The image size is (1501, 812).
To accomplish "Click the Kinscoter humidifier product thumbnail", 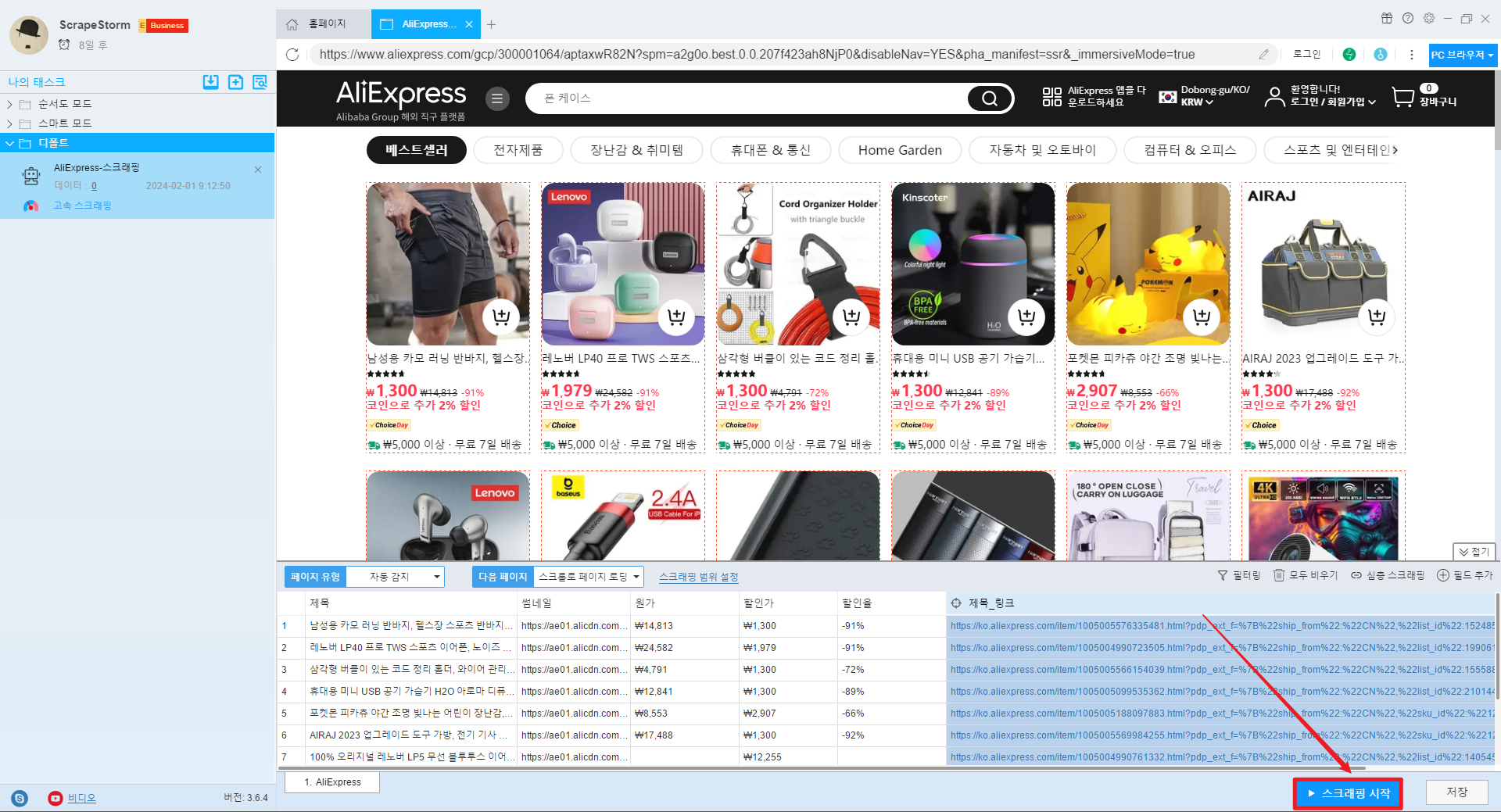I will [973, 264].
